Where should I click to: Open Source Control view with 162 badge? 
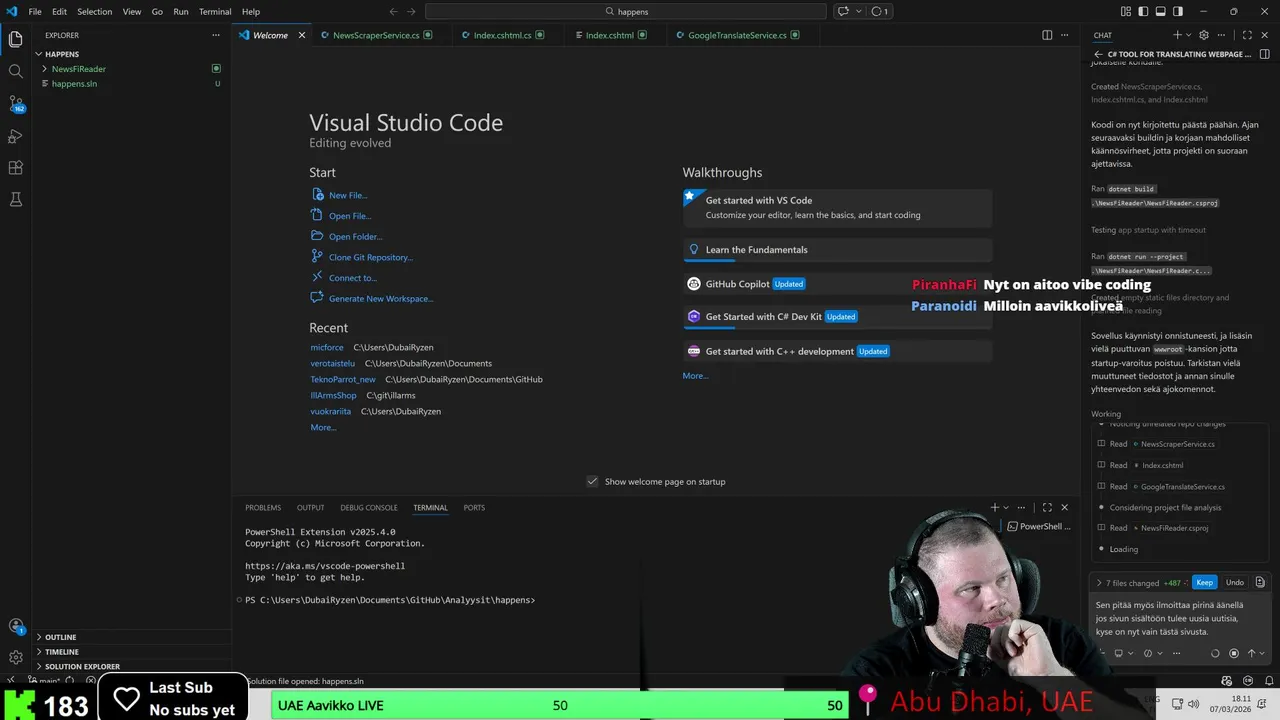15,103
